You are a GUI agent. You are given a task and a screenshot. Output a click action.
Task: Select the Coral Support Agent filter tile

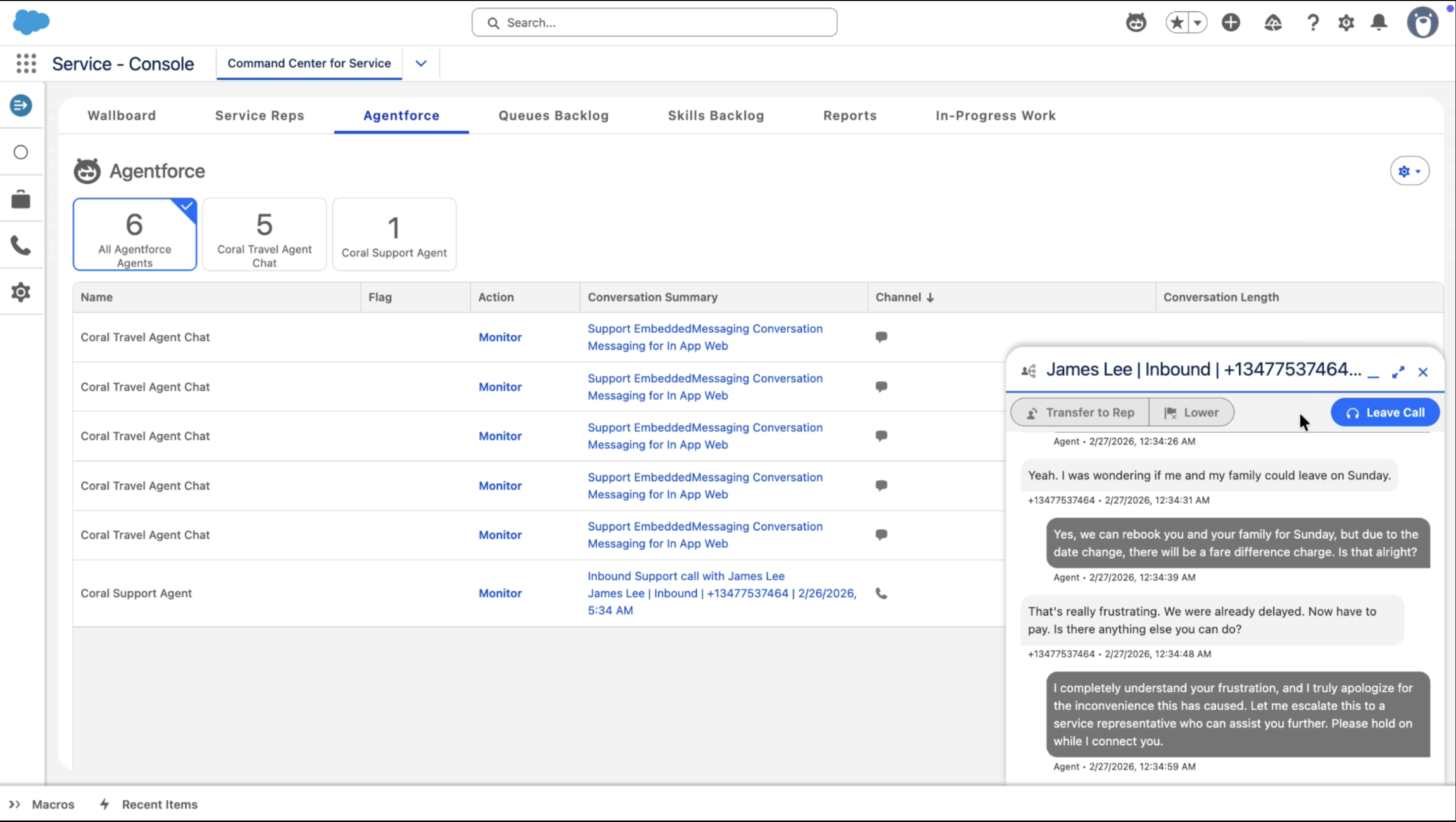tap(394, 234)
